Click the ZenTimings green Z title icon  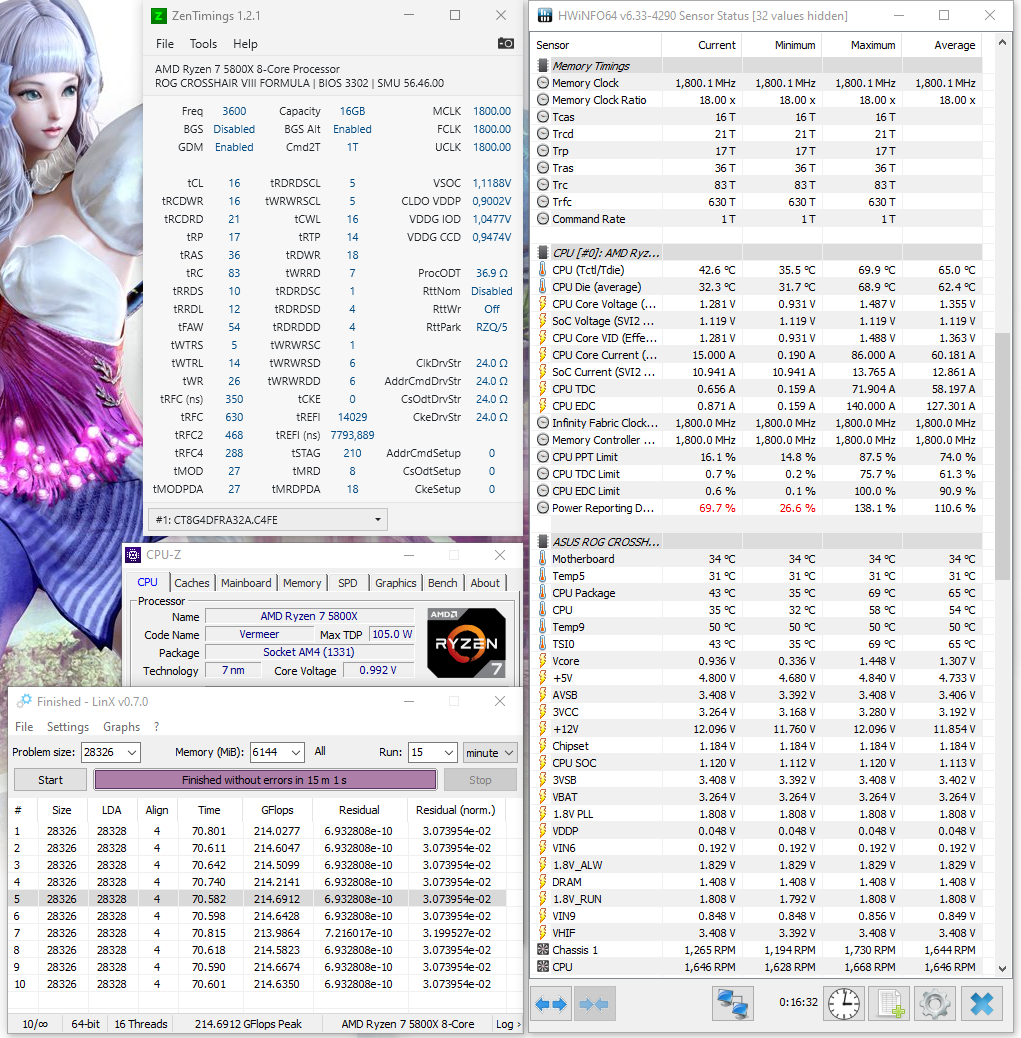[x=159, y=16]
